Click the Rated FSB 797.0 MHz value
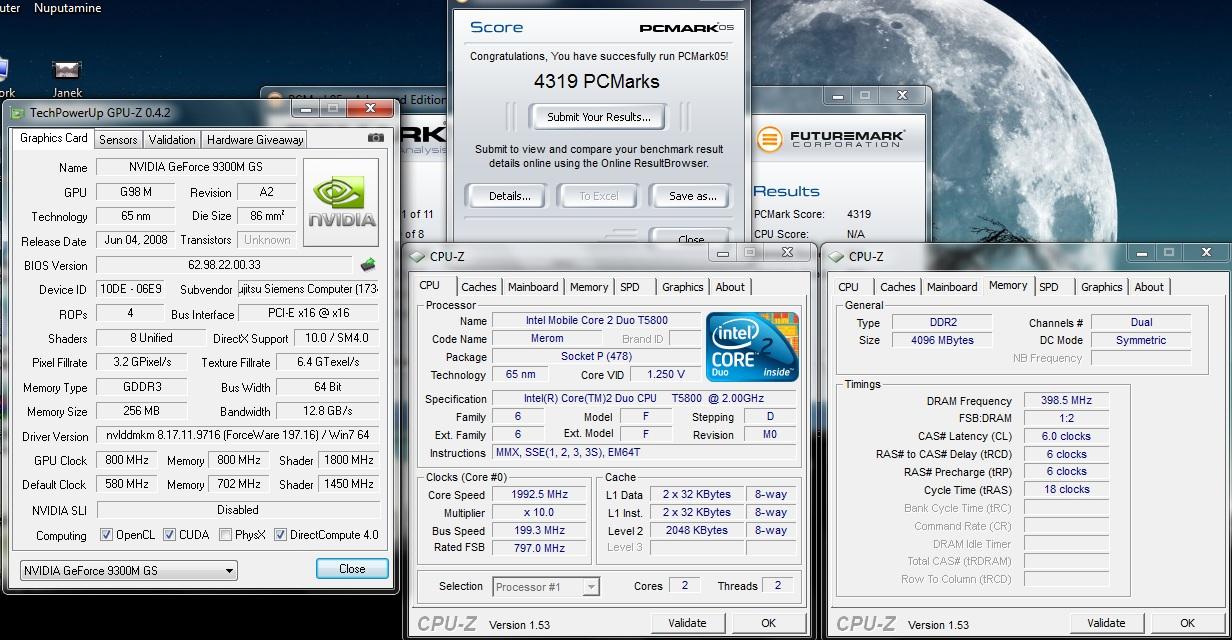The height and width of the screenshot is (640, 1232). [540, 548]
